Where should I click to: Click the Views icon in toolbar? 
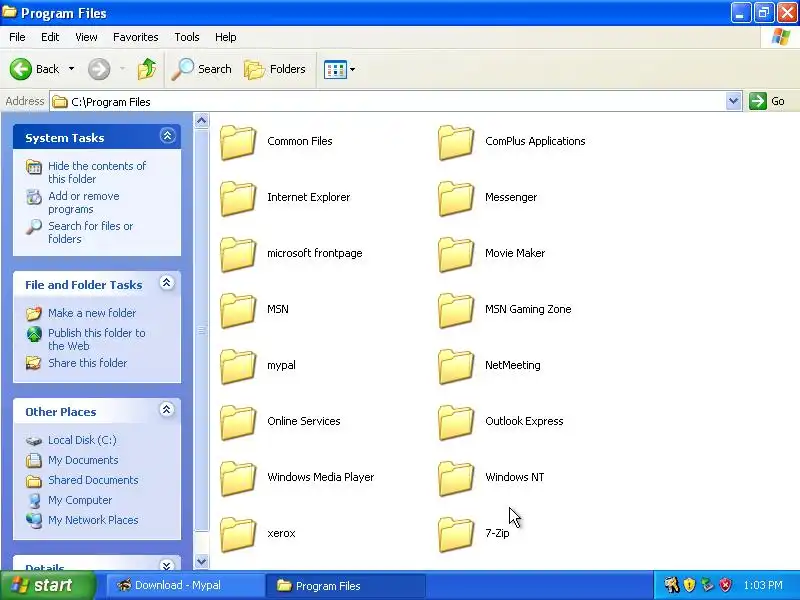coord(335,69)
